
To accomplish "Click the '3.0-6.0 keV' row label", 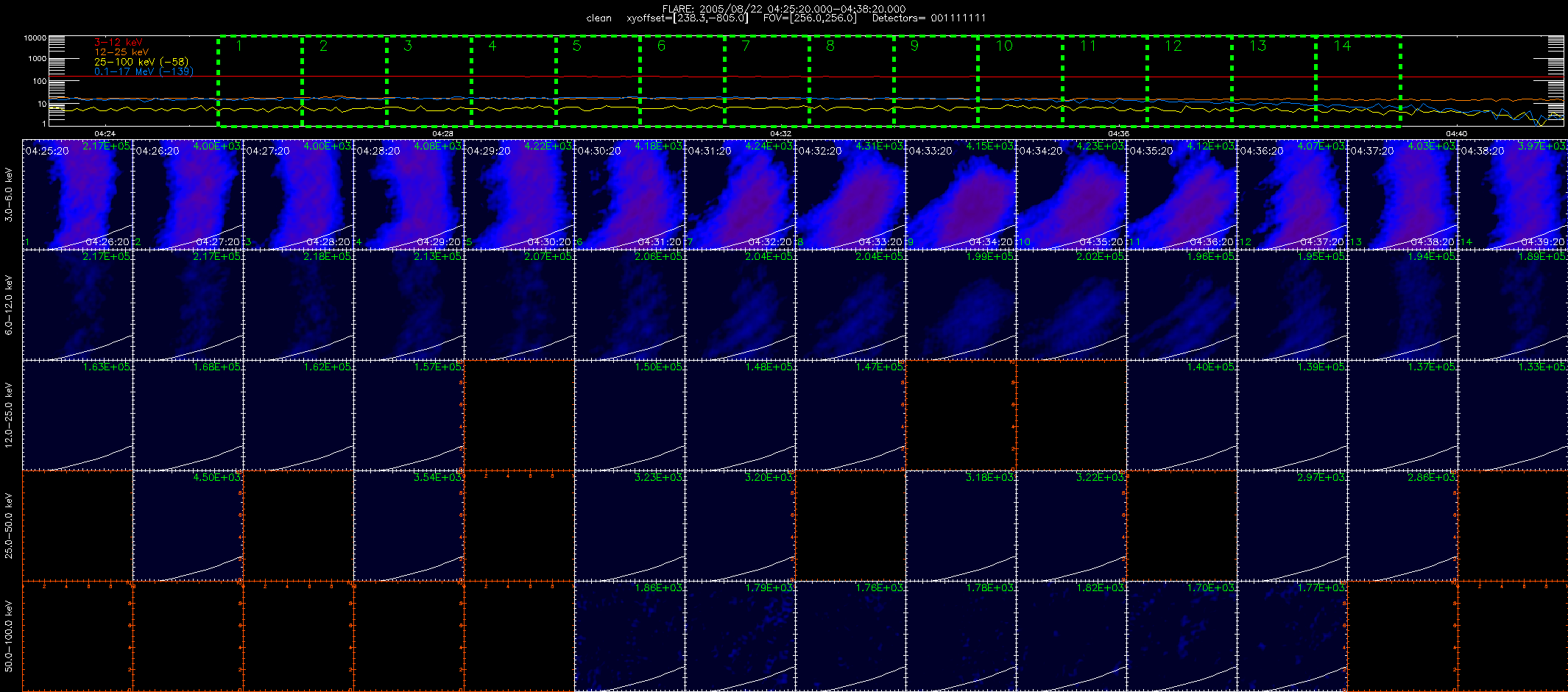I will click(9, 195).
